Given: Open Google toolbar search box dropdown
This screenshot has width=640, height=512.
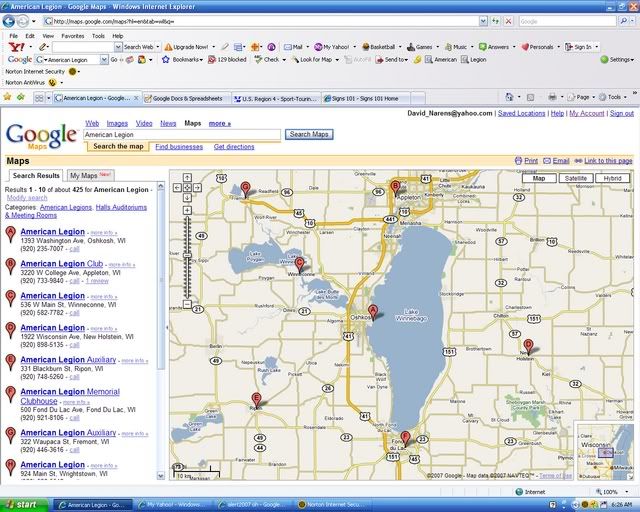Looking at the screenshot, I should tap(104, 60).
